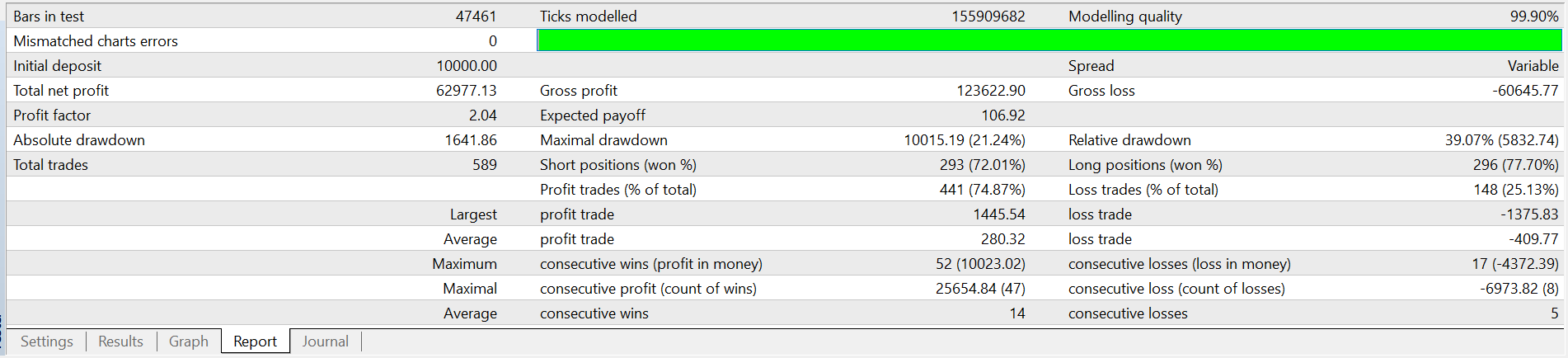Click the Gross profit value 123622.90

pyautogui.click(x=991, y=91)
